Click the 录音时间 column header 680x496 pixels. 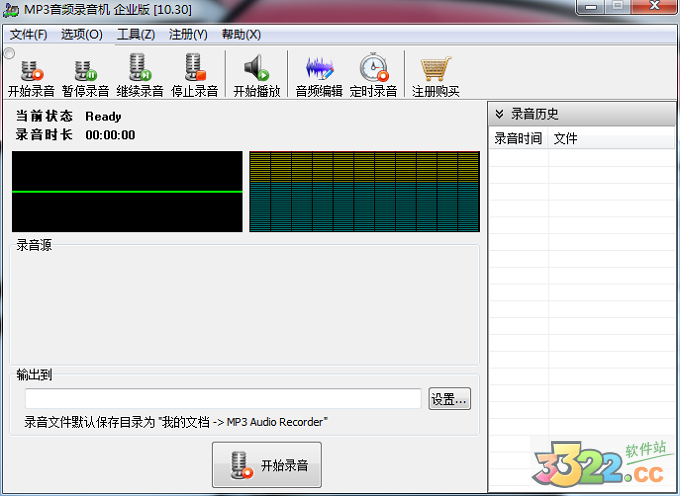[x=519, y=138]
